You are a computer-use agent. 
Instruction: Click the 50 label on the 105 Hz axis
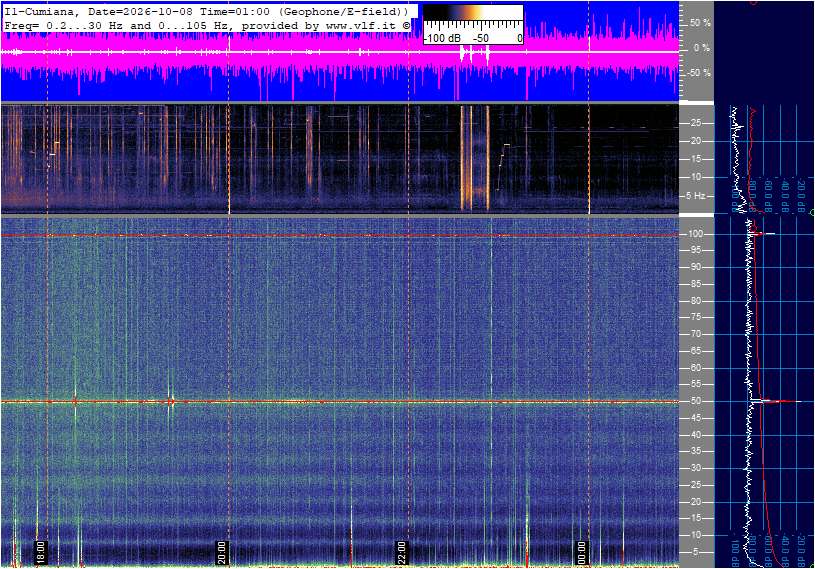click(695, 401)
